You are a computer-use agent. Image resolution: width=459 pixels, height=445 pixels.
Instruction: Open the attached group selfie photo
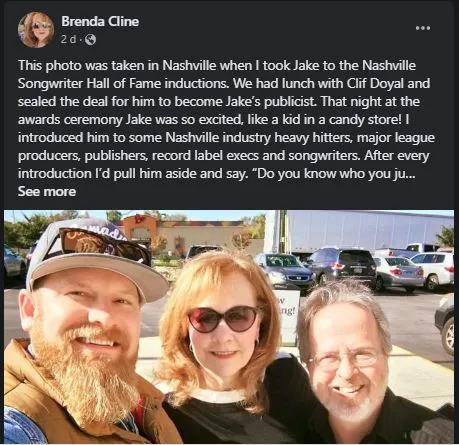[229, 327]
